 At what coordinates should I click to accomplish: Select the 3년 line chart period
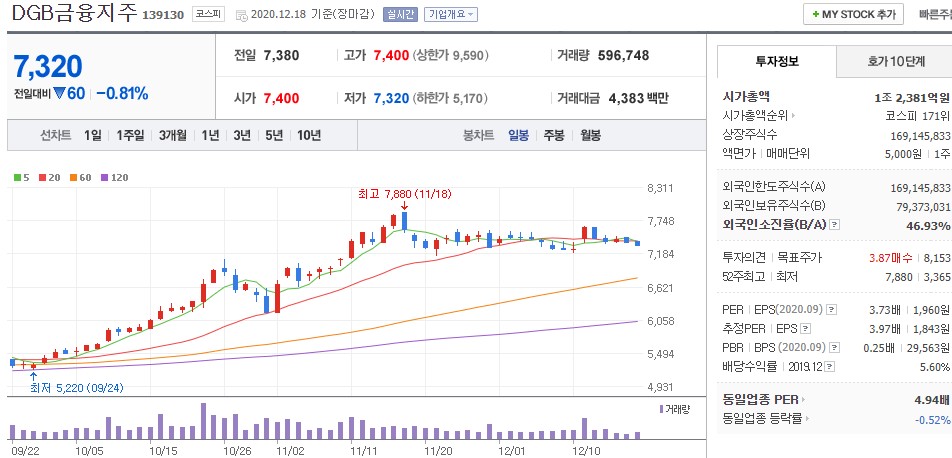[242, 135]
